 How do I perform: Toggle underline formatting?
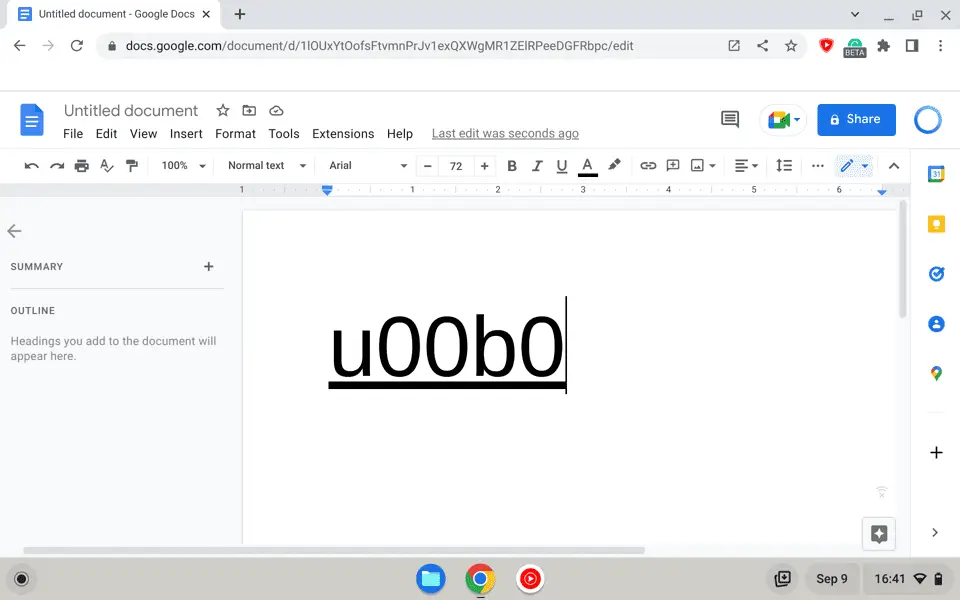click(x=562, y=165)
